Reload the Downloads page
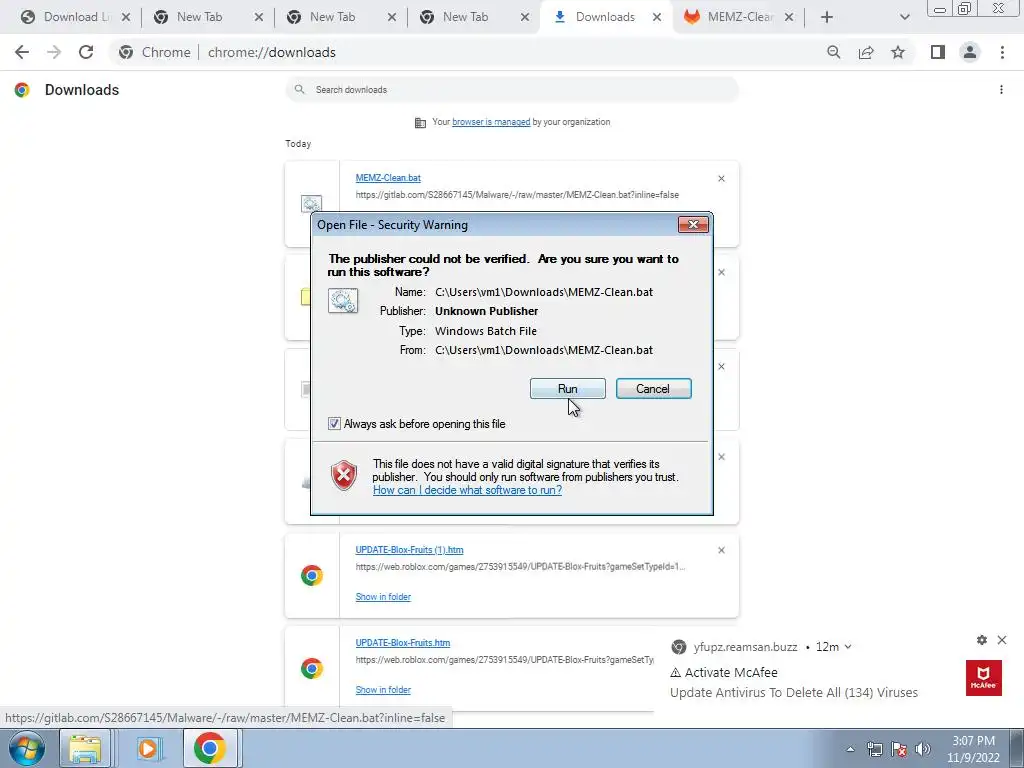Image resolution: width=1024 pixels, height=768 pixels. (86, 52)
